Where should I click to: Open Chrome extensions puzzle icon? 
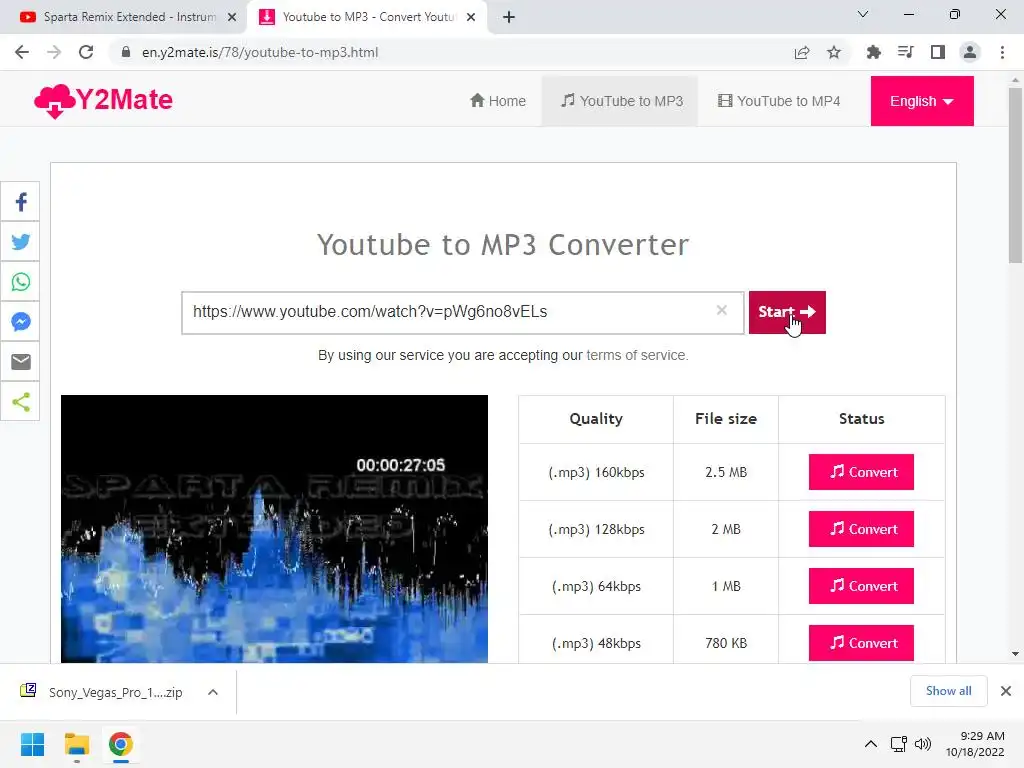point(873,52)
